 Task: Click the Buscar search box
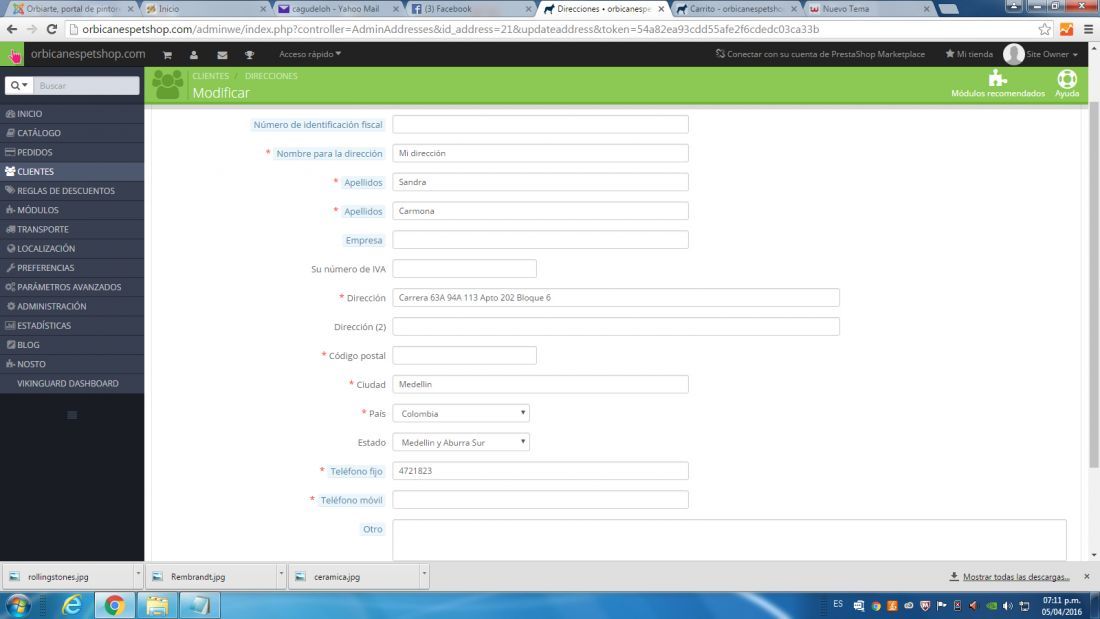[86, 86]
